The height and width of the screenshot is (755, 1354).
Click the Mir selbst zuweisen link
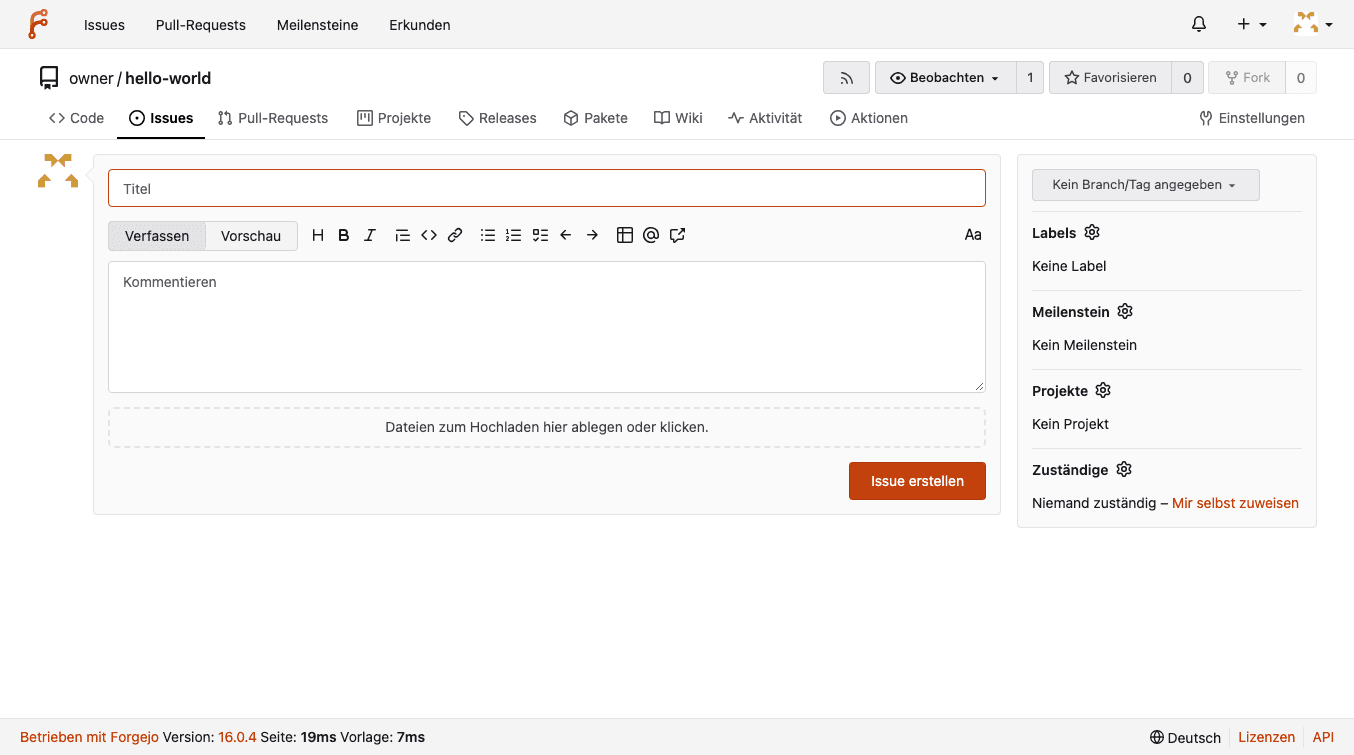[1235, 503]
